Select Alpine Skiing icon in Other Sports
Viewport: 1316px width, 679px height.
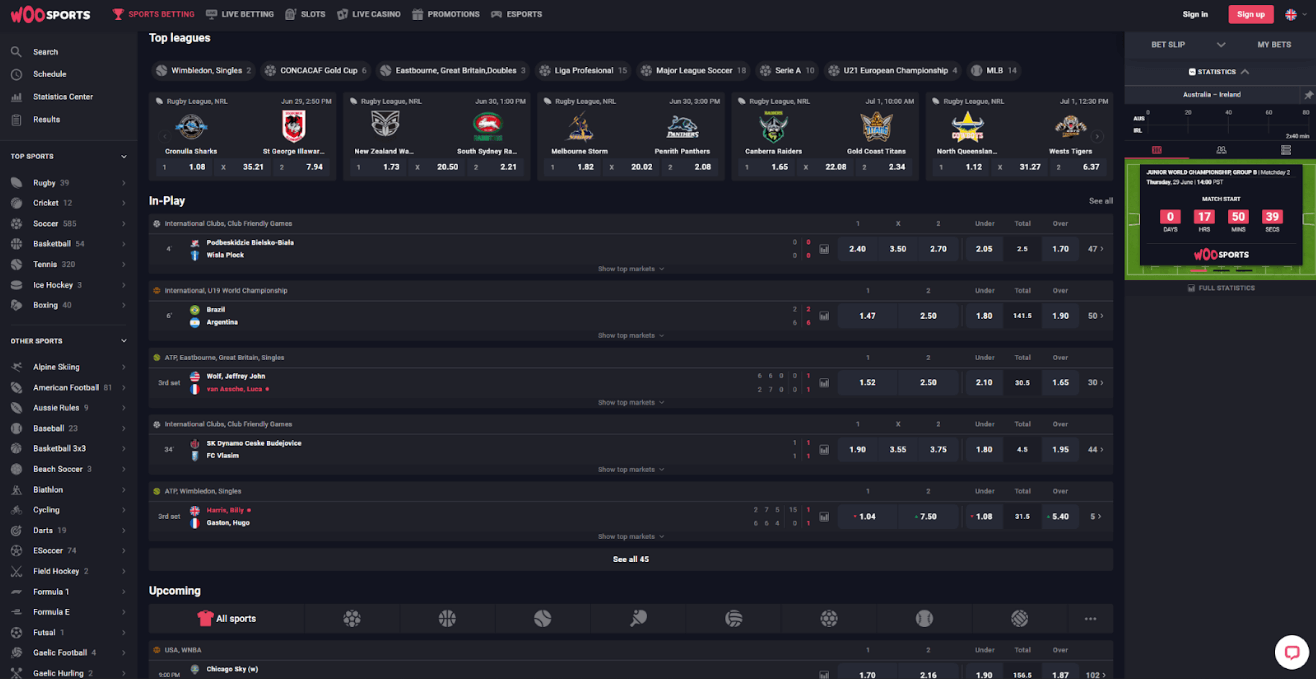click(16, 367)
